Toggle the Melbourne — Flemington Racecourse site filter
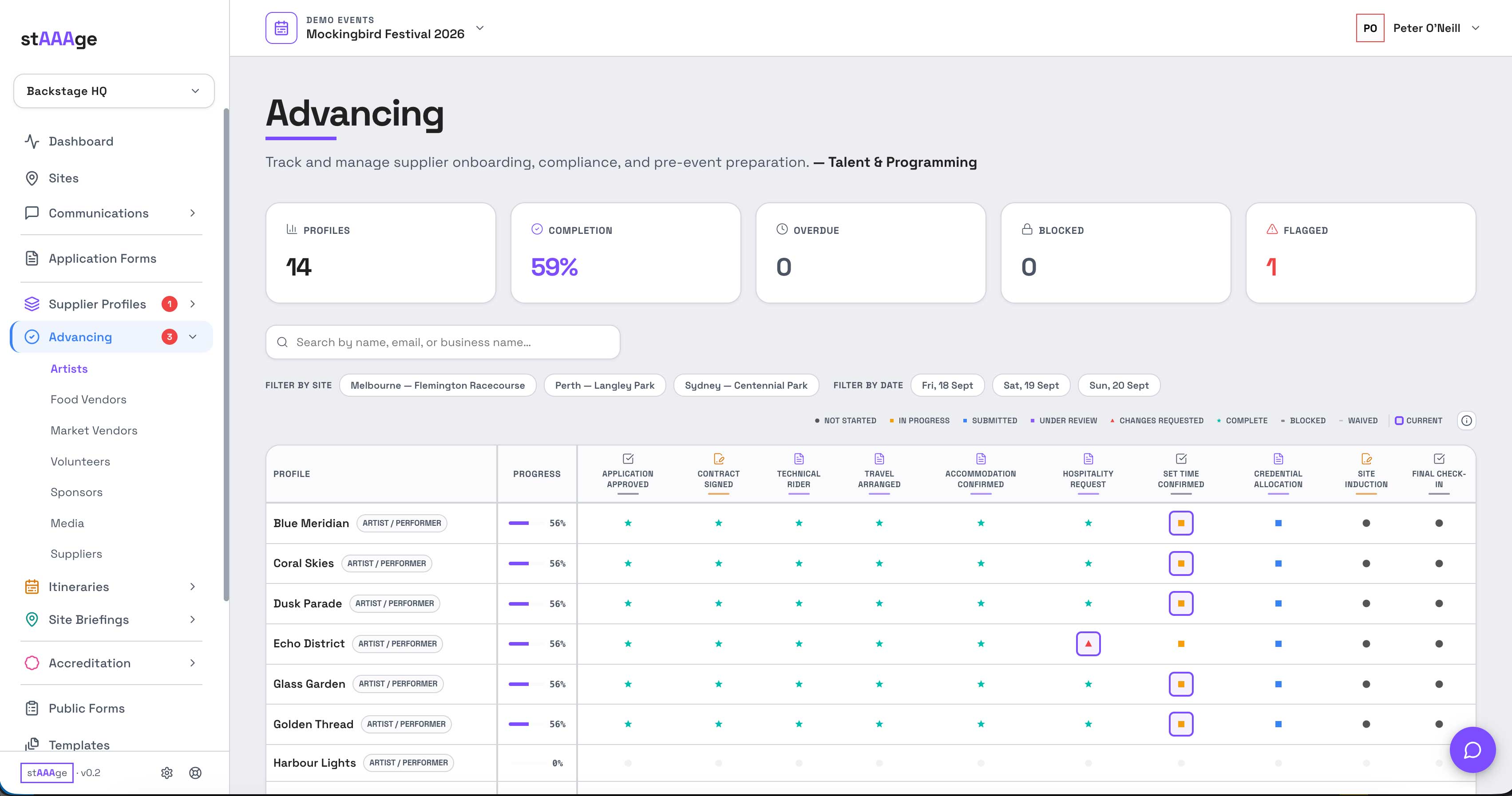 coord(437,386)
